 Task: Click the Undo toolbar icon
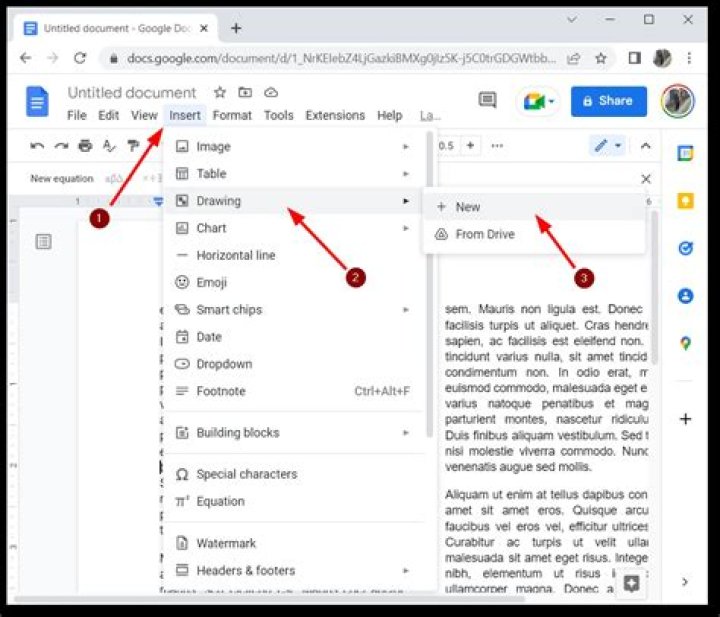(37, 146)
